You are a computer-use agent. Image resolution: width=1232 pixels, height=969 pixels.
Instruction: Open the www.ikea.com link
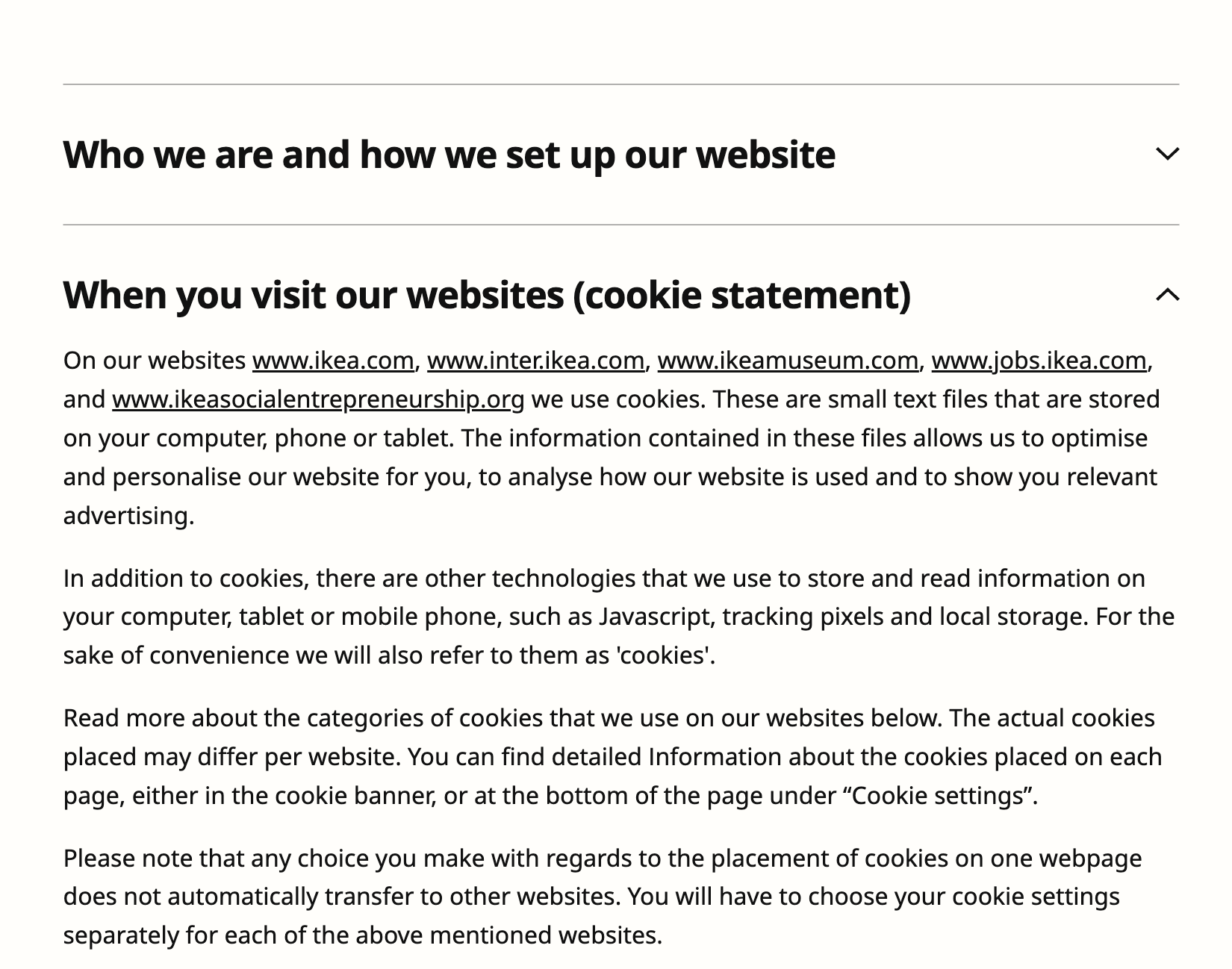pos(333,361)
